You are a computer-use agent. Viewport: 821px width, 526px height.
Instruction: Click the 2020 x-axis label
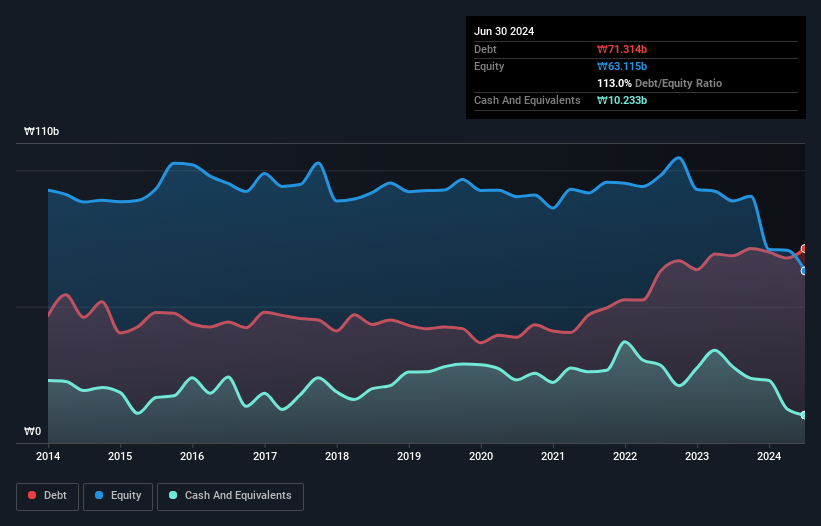click(x=481, y=456)
